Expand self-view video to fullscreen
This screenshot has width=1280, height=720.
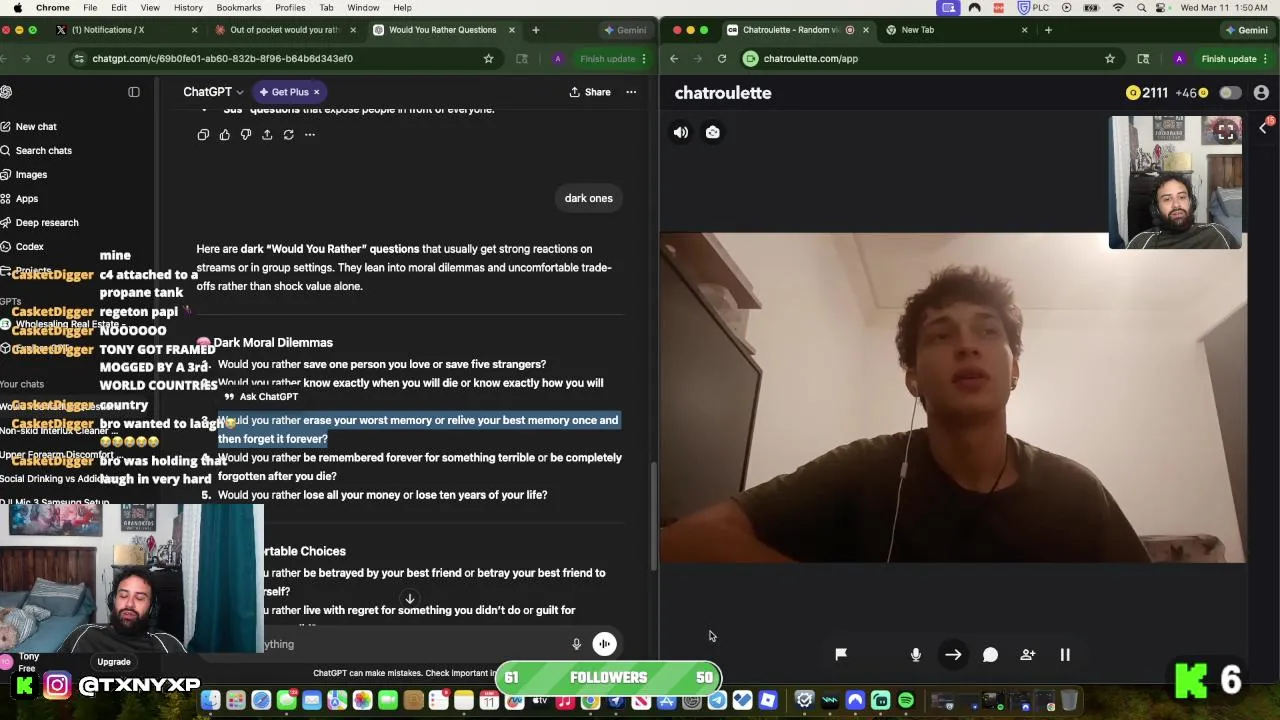1225,132
